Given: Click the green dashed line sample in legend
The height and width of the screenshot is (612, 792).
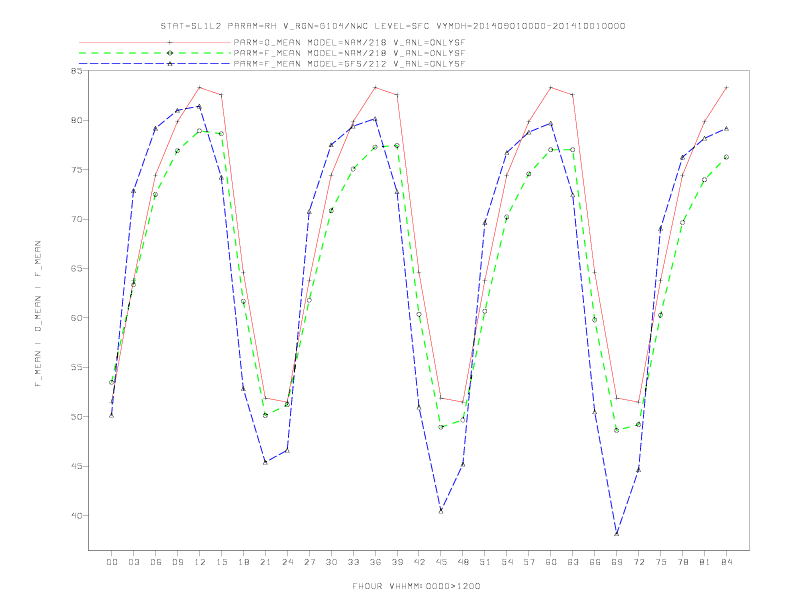Looking at the screenshot, I should click(x=155, y=53).
